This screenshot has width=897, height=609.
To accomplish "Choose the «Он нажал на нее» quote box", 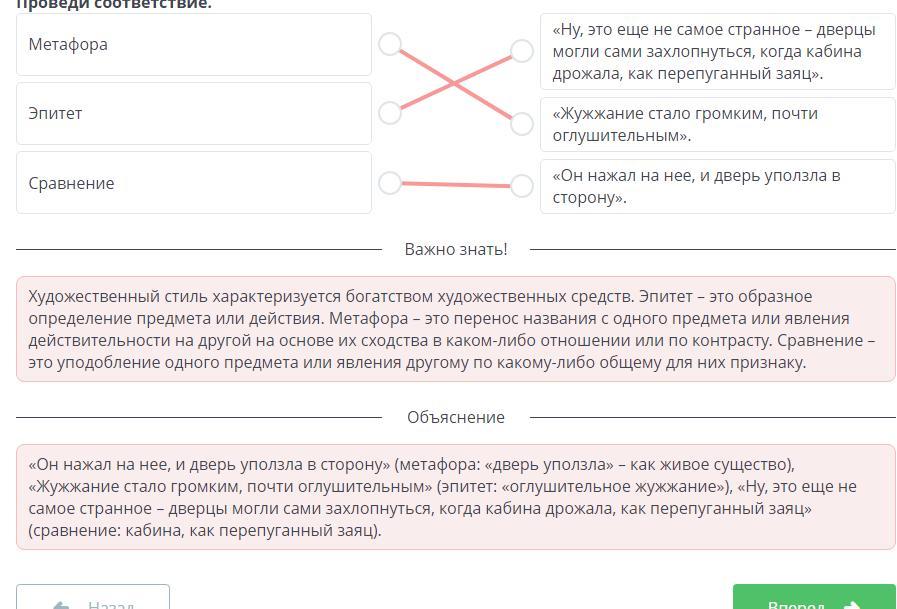I will [x=716, y=186].
